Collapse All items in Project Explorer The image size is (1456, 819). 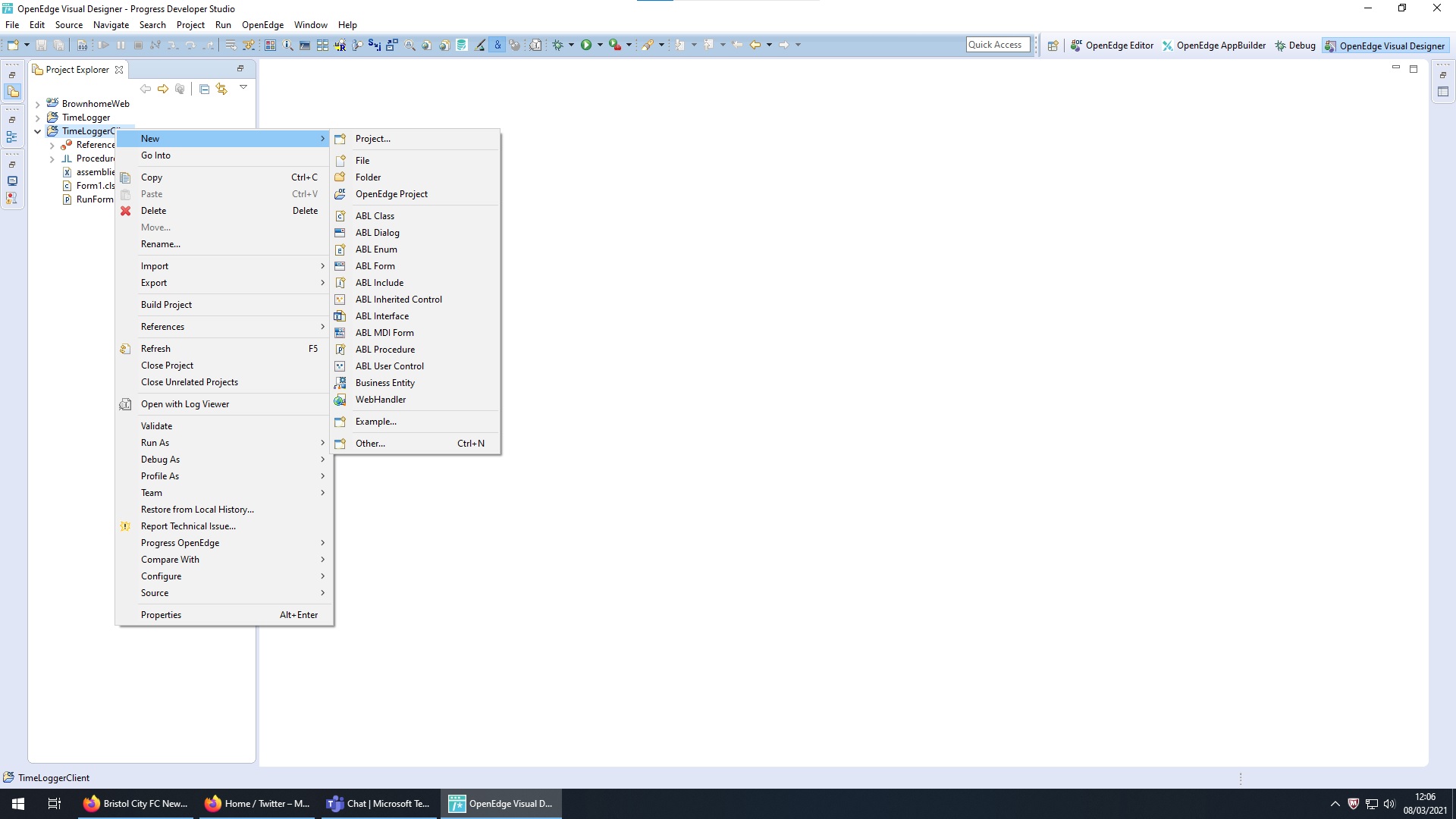coord(204,89)
